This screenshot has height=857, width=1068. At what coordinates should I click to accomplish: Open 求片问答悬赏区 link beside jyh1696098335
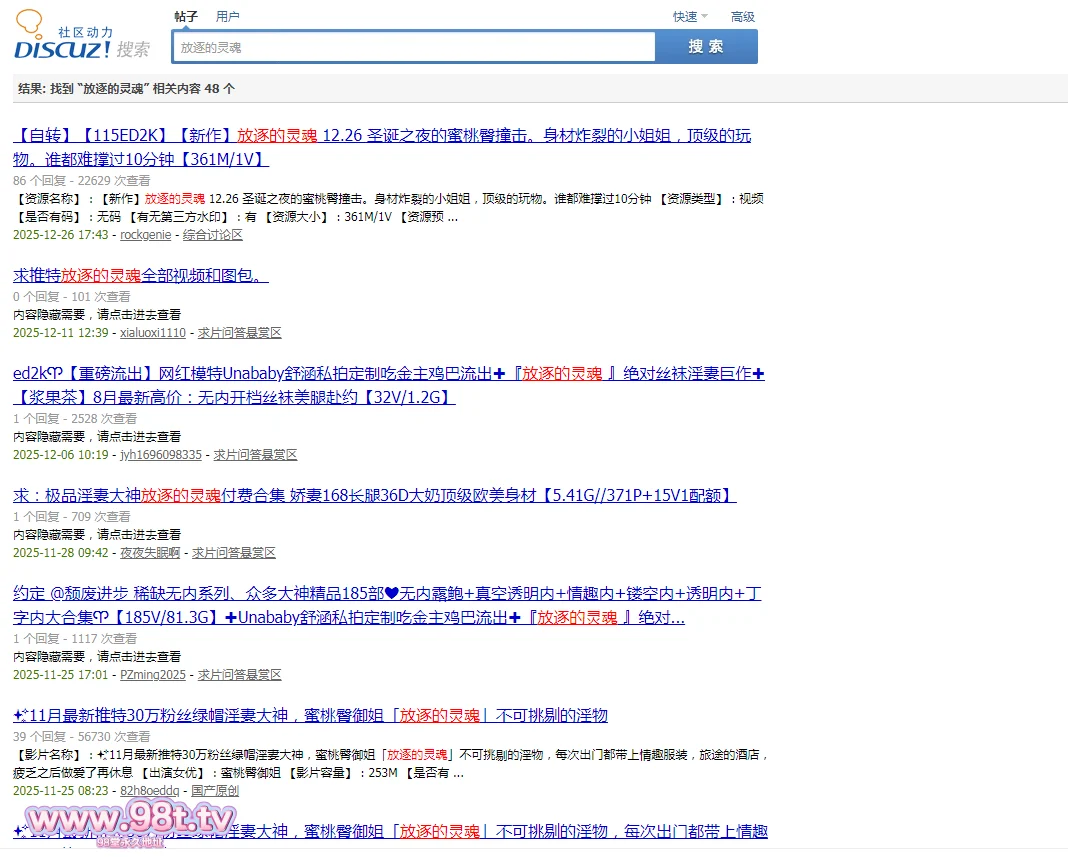click(255, 455)
